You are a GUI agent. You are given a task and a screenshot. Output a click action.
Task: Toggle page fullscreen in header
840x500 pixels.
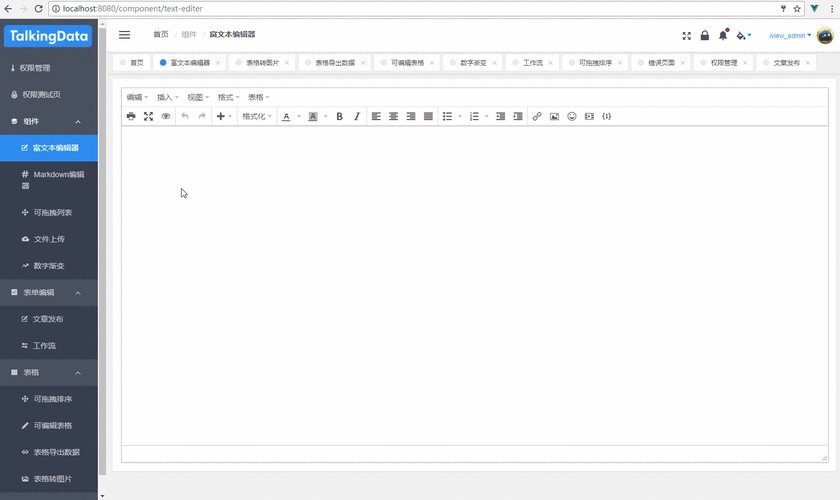click(687, 36)
